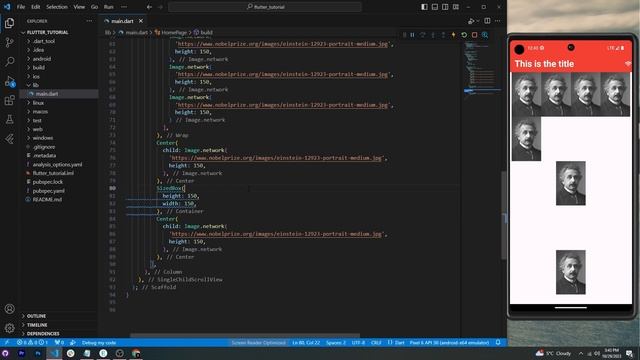Expand the DEPENDENCIES section
This screenshot has height=360, width=640.
43,333
